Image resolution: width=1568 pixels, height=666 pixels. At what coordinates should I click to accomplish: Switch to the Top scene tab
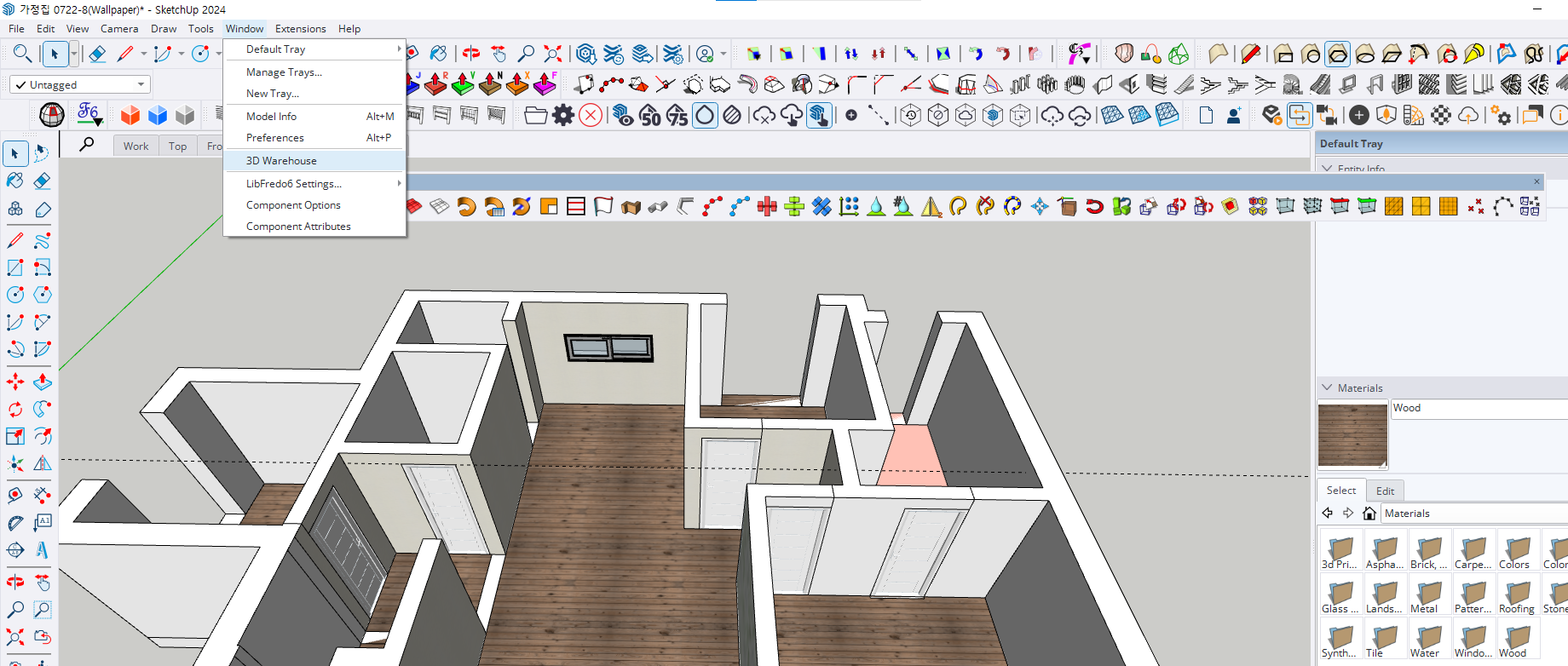(177, 146)
